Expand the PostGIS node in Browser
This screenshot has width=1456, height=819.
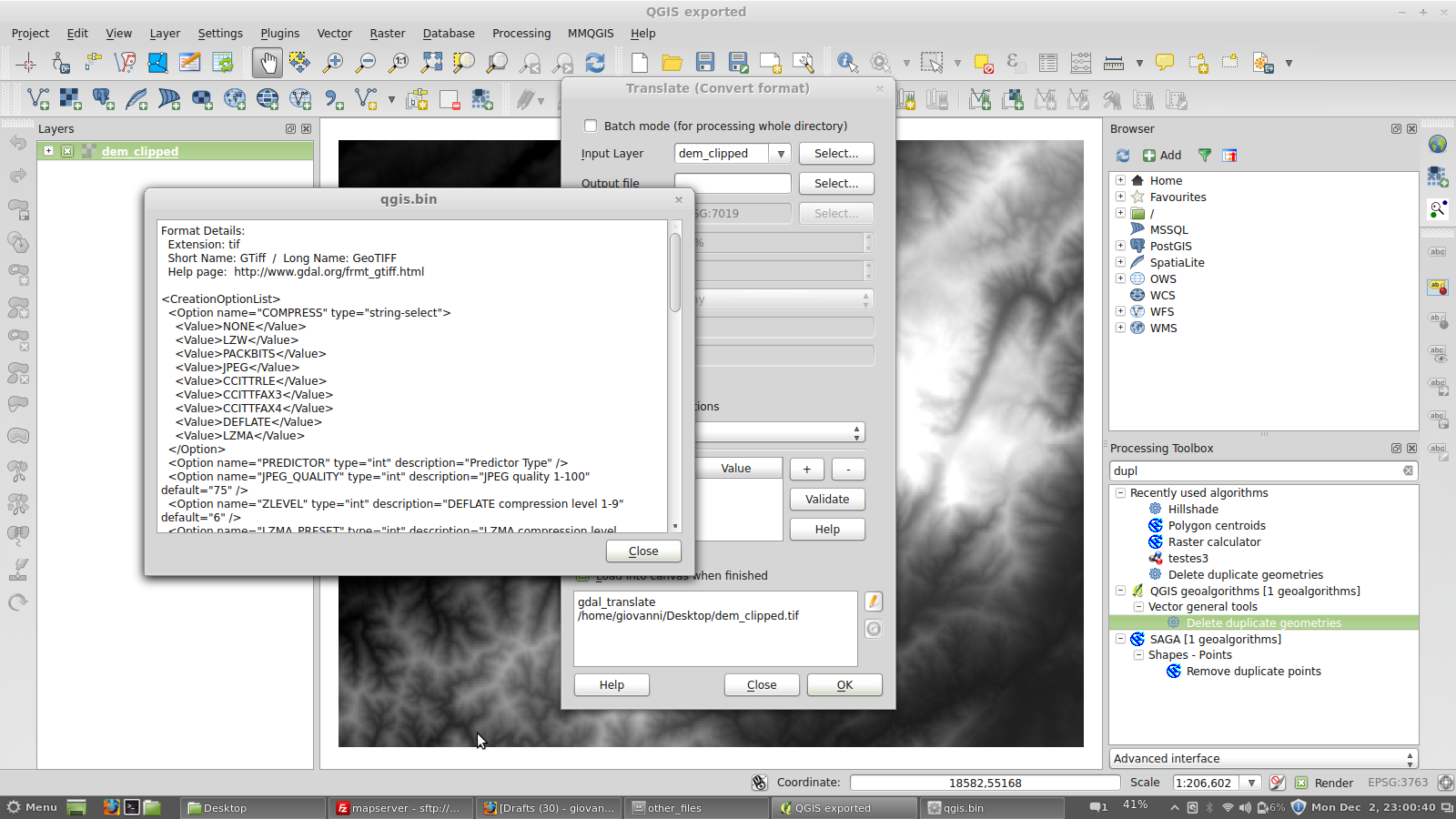(1120, 246)
